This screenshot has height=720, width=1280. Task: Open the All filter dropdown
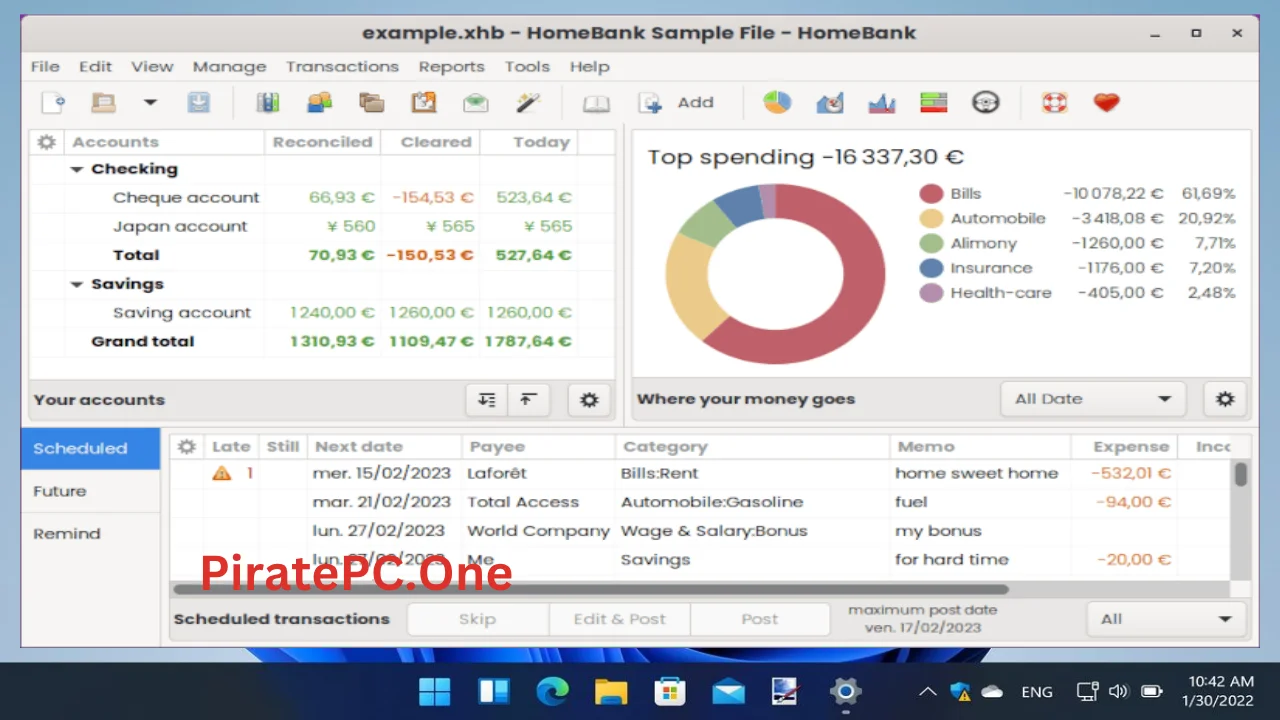click(x=1166, y=619)
